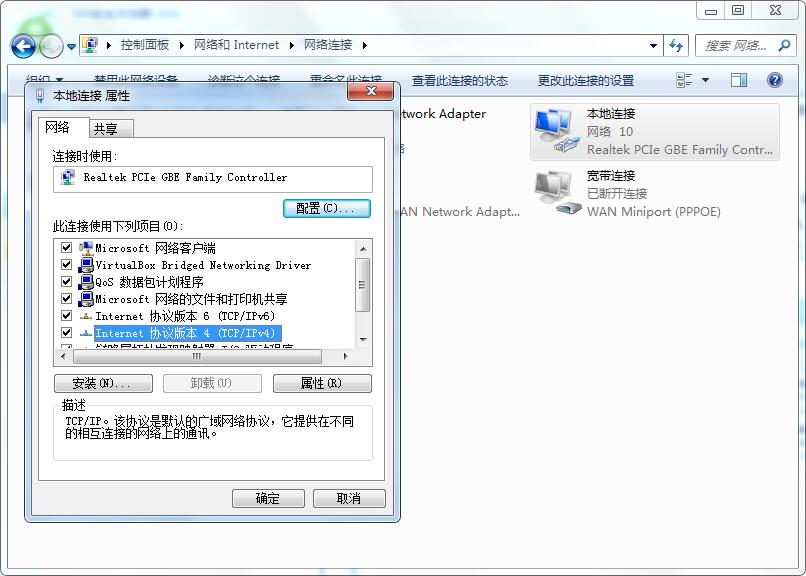Click the 宽带连接 broadband connection icon
Screen dimensions: 806x576
click(x=555, y=193)
